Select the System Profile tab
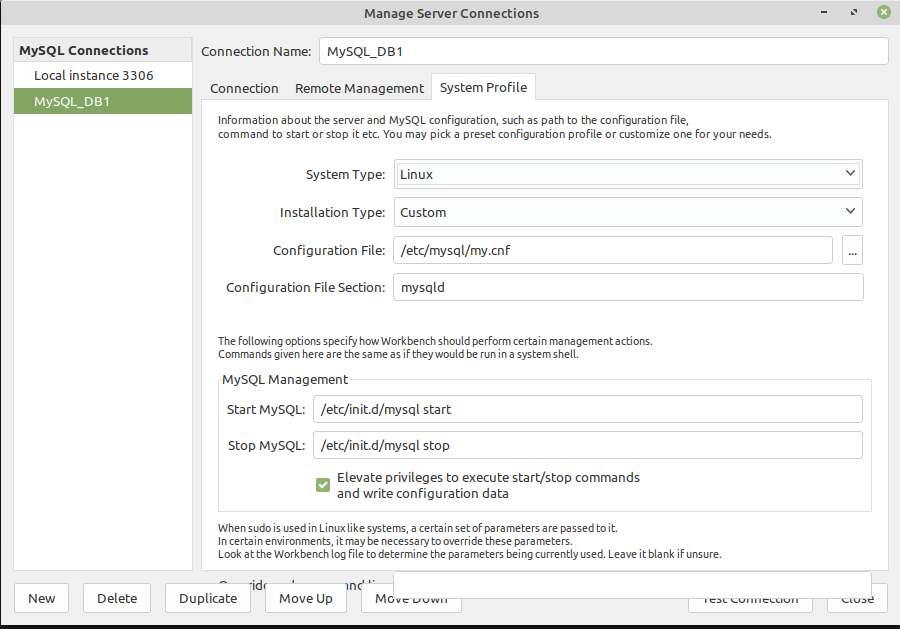 pos(483,88)
